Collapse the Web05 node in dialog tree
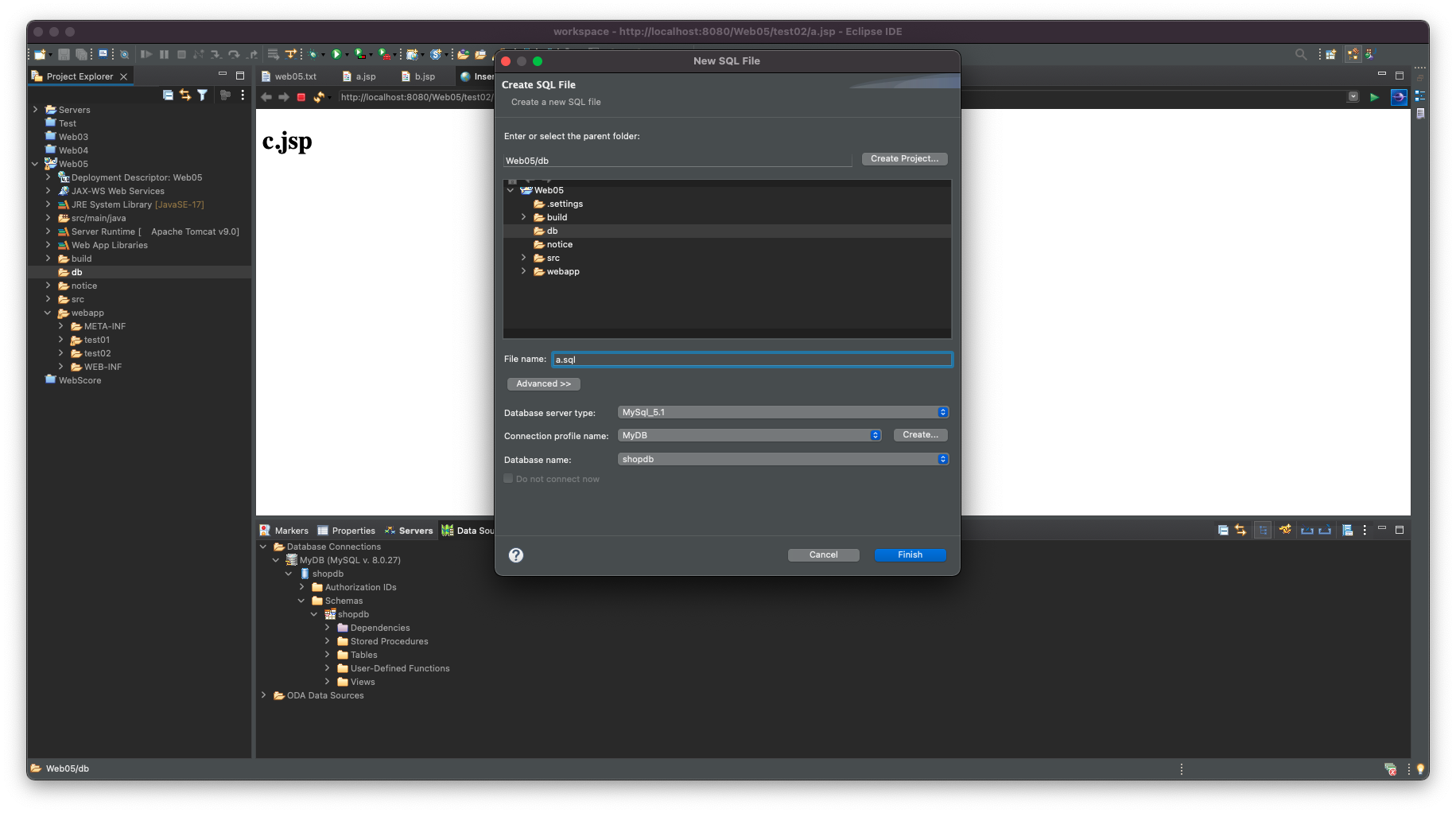The height and width of the screenshot is (813, 1456). point(511,190)
